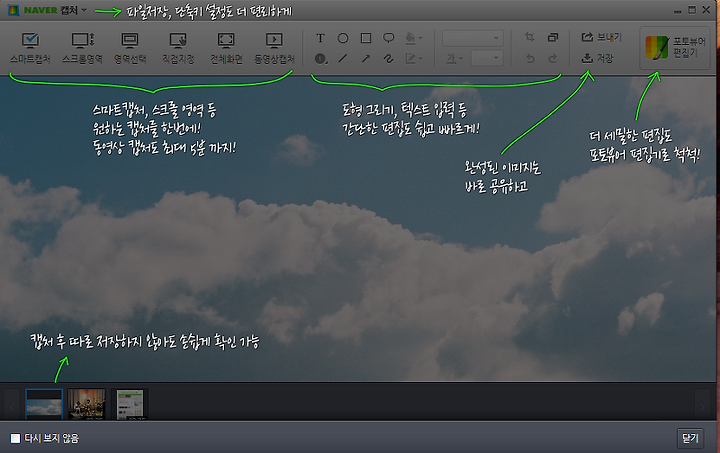Open the font size combo box
The height and width of the screenshot is (453, 720).
(x=487, y=58)
